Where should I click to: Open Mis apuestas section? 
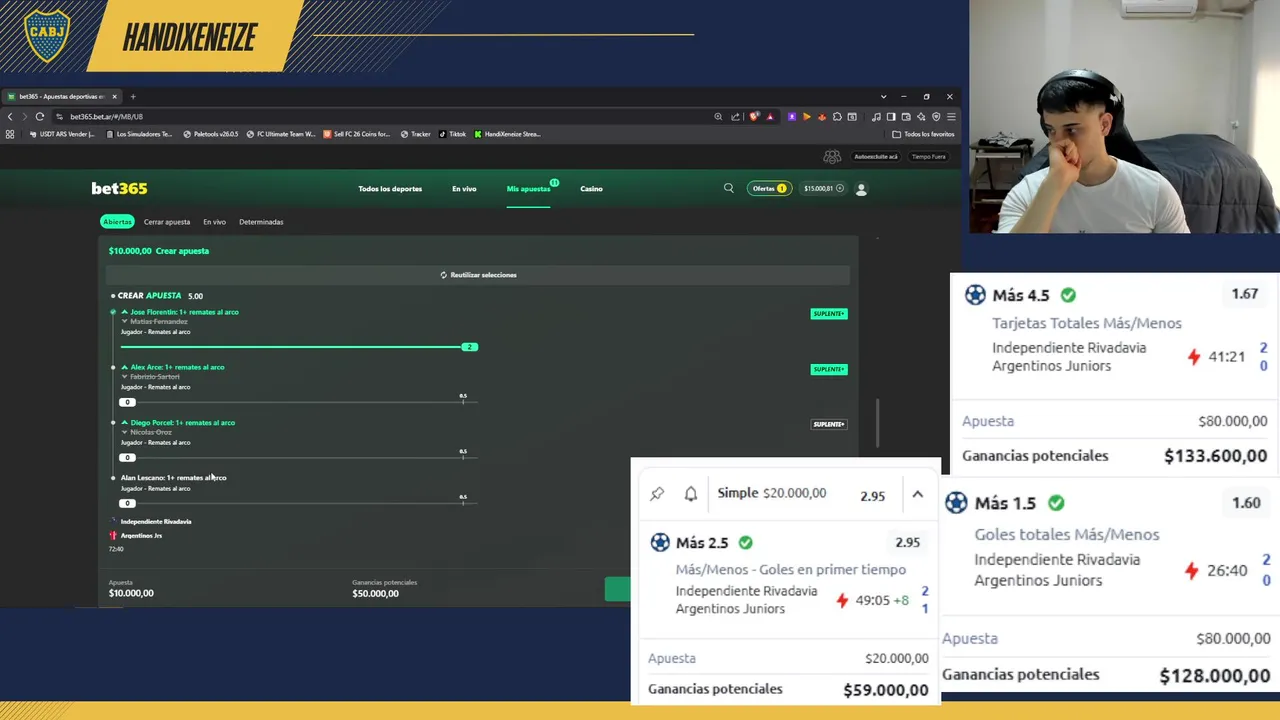tap(528, 189)
